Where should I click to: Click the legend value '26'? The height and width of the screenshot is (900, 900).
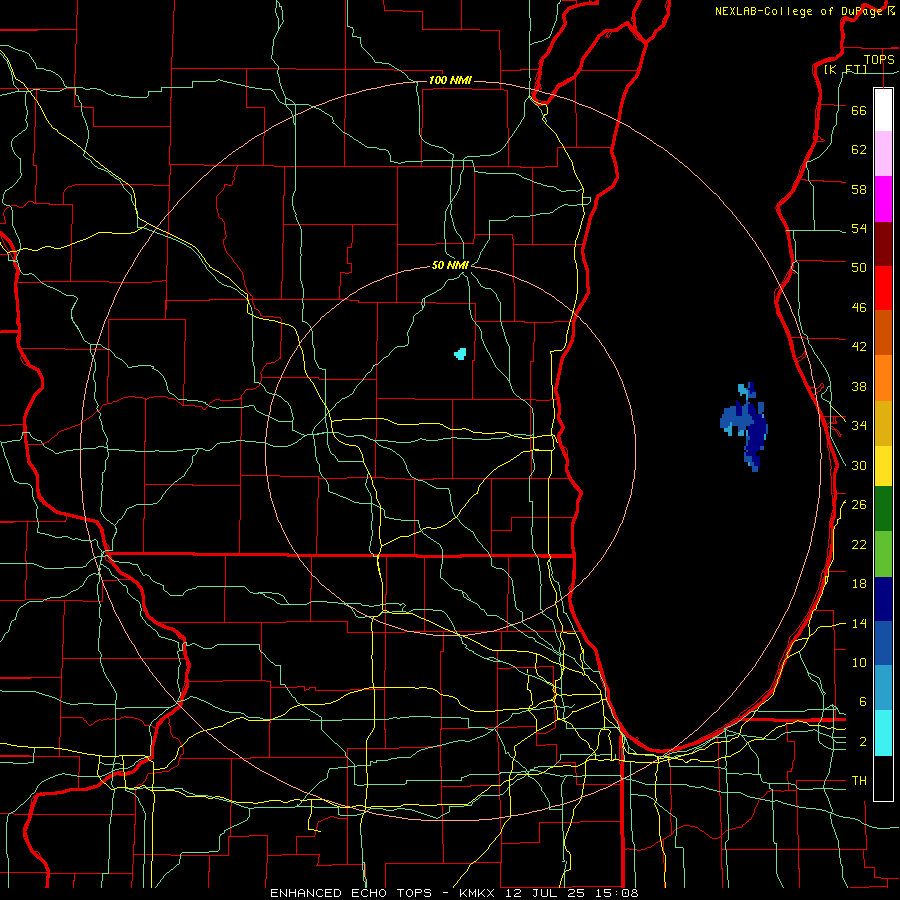859,505
